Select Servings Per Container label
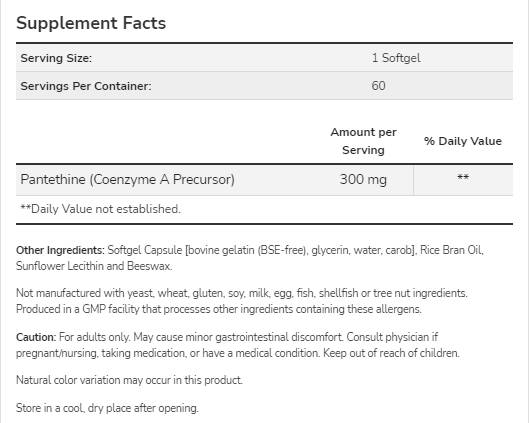 click(86, 86)
